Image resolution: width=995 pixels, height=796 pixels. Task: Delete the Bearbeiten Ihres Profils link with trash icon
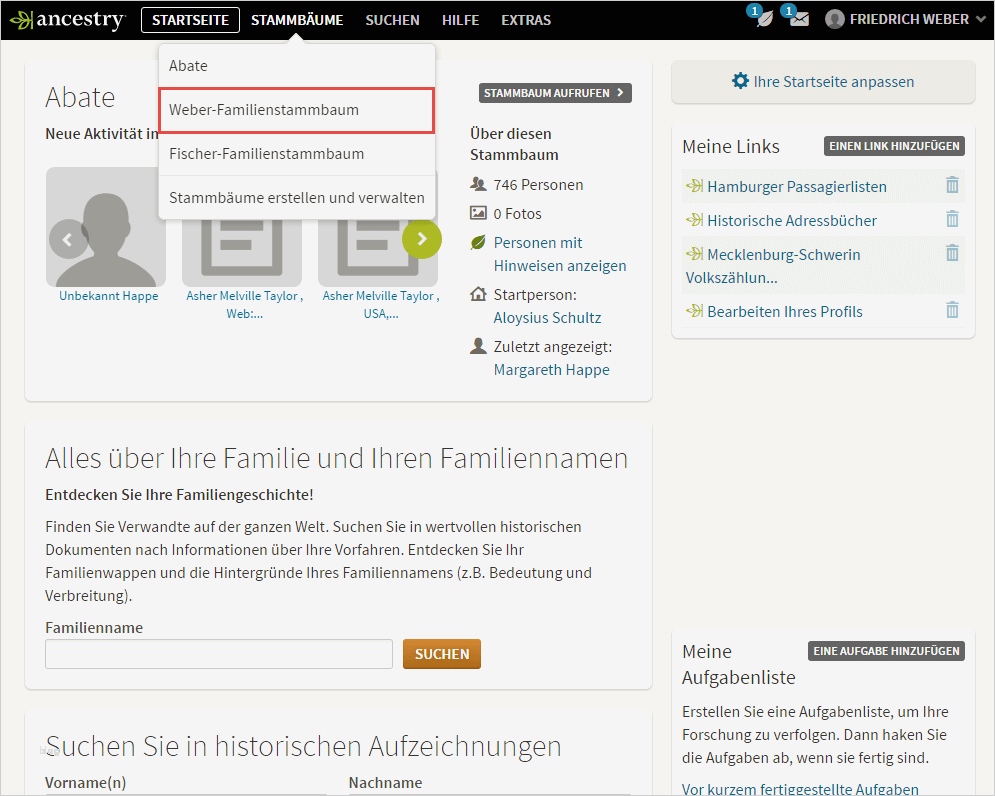click(952, 310)
